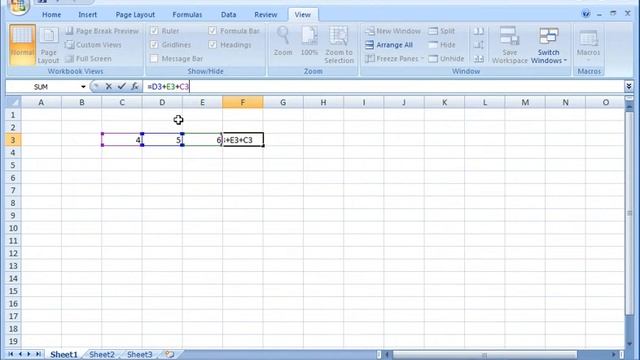Open Freeze Panes dropdown
The height and width of the screenshot is (360, 640).
[x=394, y=59]
